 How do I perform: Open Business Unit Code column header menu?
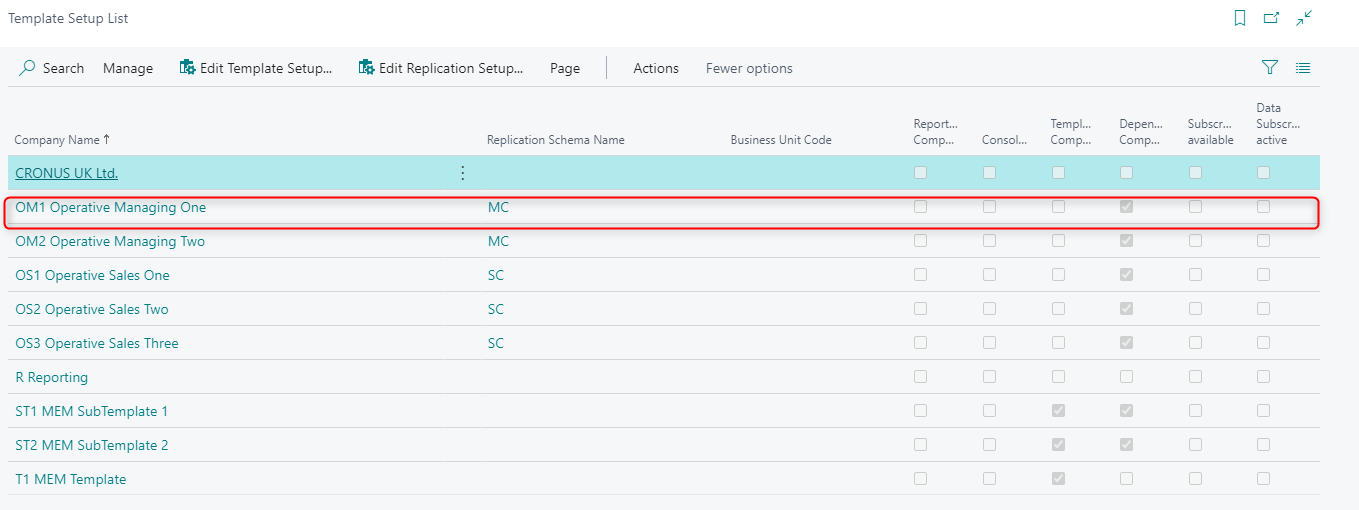pos(780,140)
